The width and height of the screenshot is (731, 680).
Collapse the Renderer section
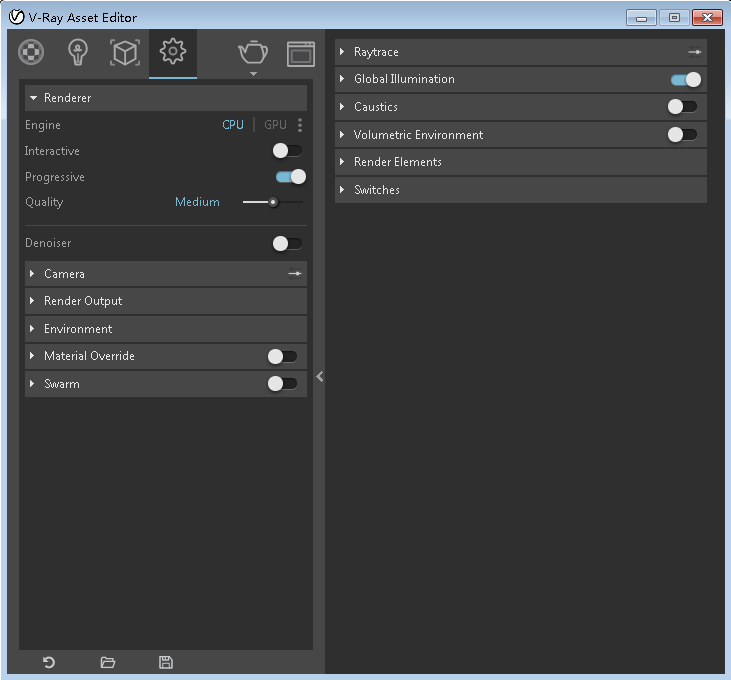(67, 98)
